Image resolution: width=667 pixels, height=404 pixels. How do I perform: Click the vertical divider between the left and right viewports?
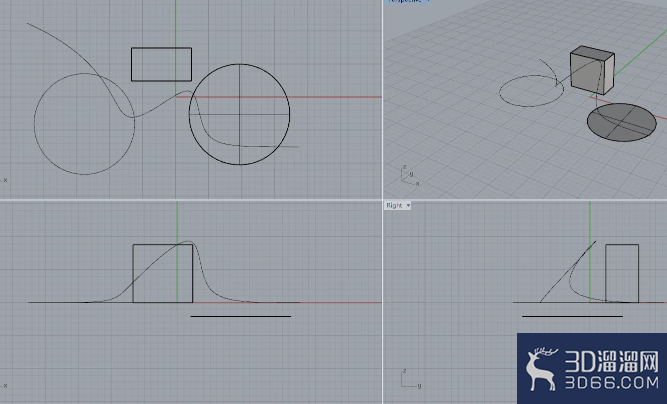coord(382,202)
